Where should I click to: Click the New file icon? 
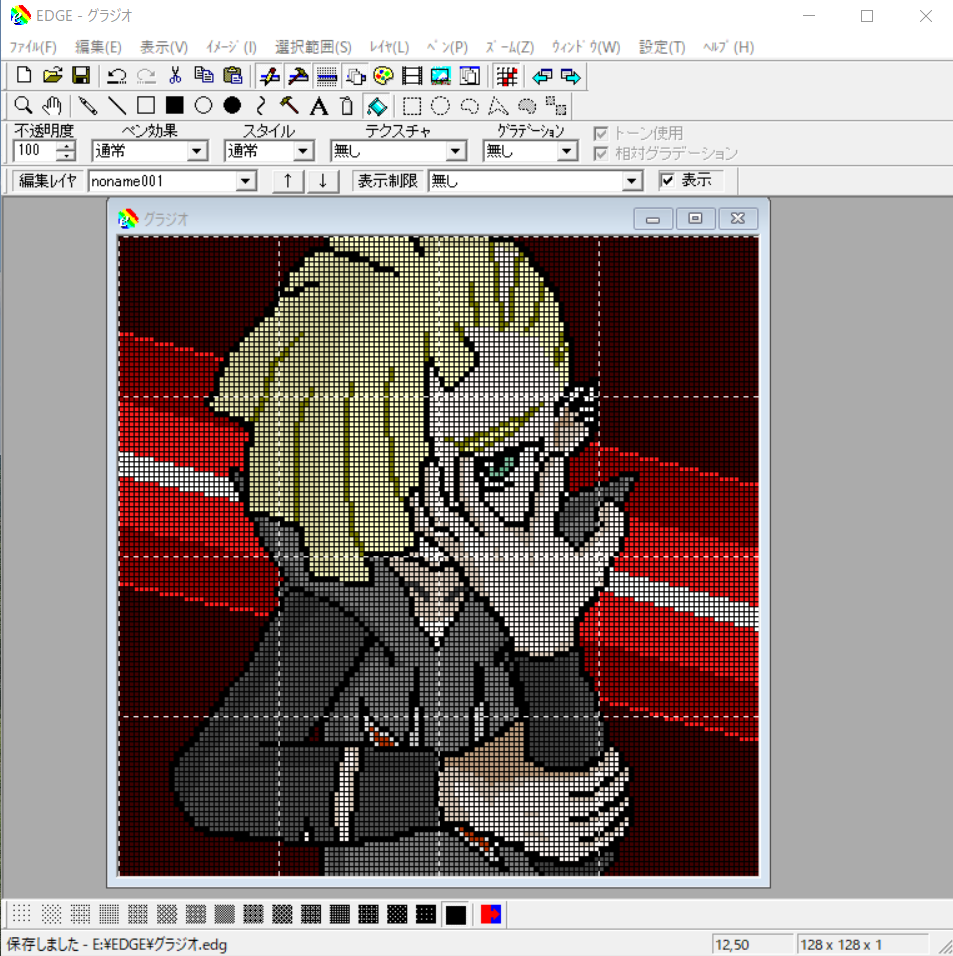23,76
